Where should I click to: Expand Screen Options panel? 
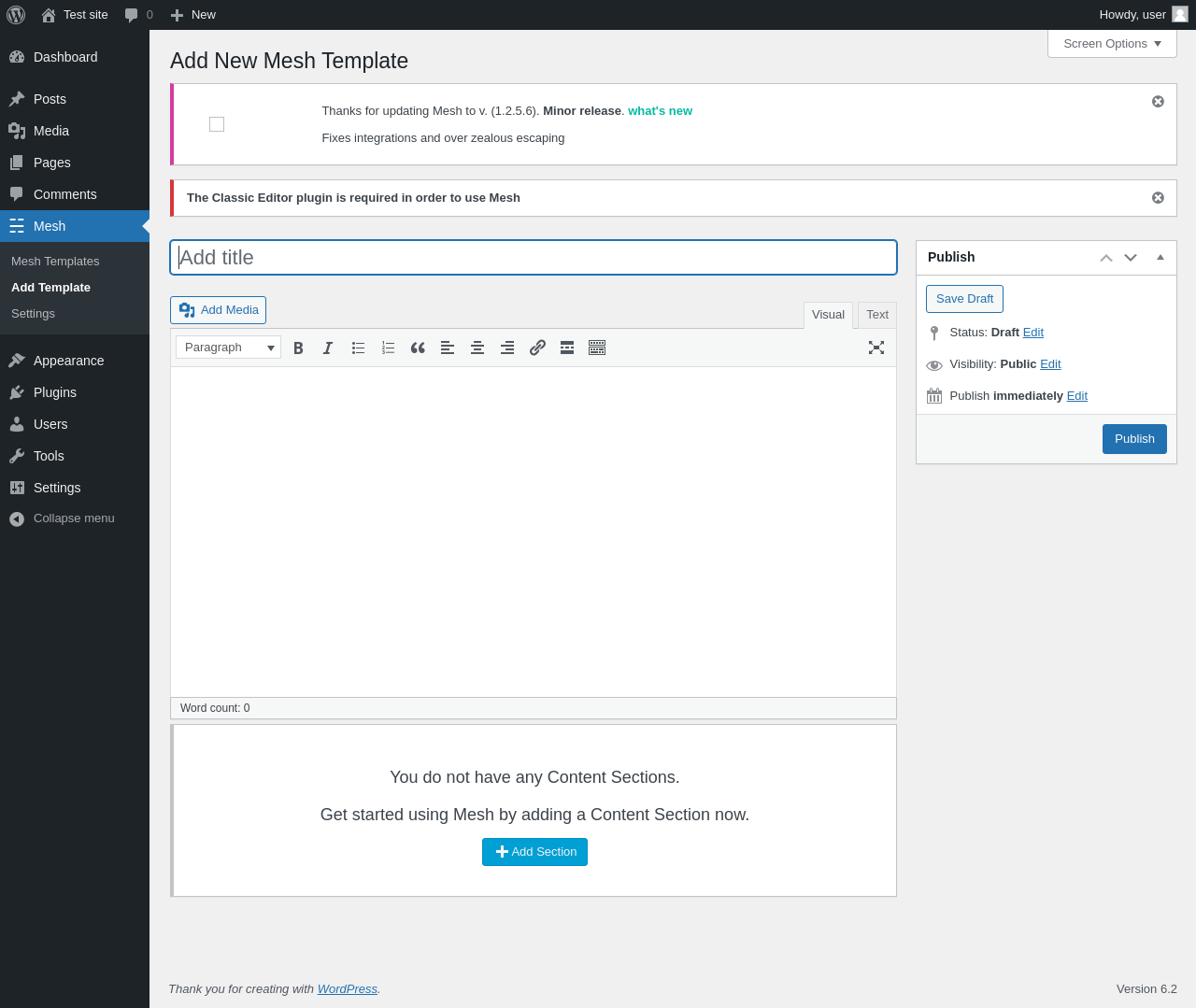click(1112, 44)
